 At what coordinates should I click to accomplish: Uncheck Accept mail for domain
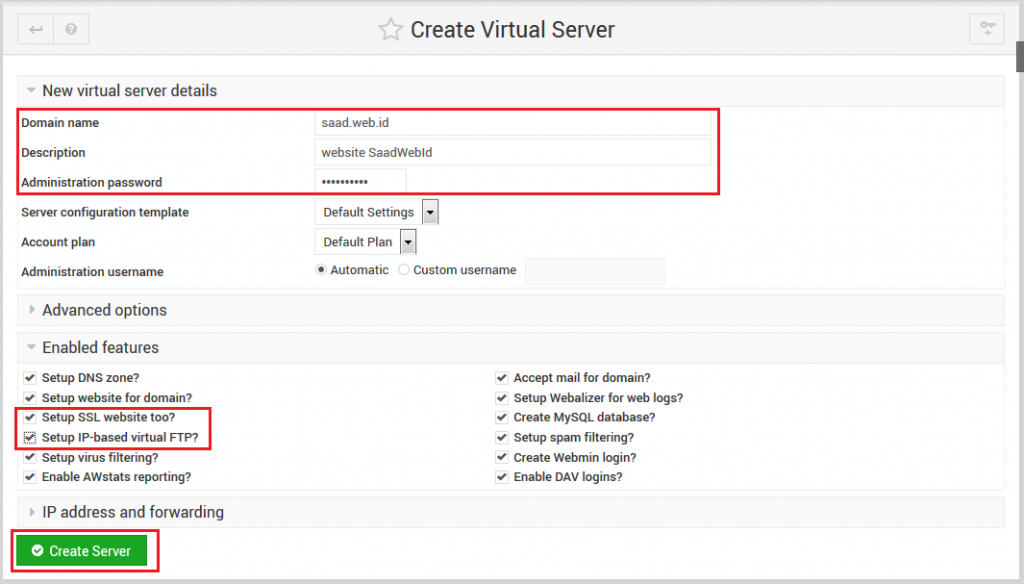click(x=502, y=378)
